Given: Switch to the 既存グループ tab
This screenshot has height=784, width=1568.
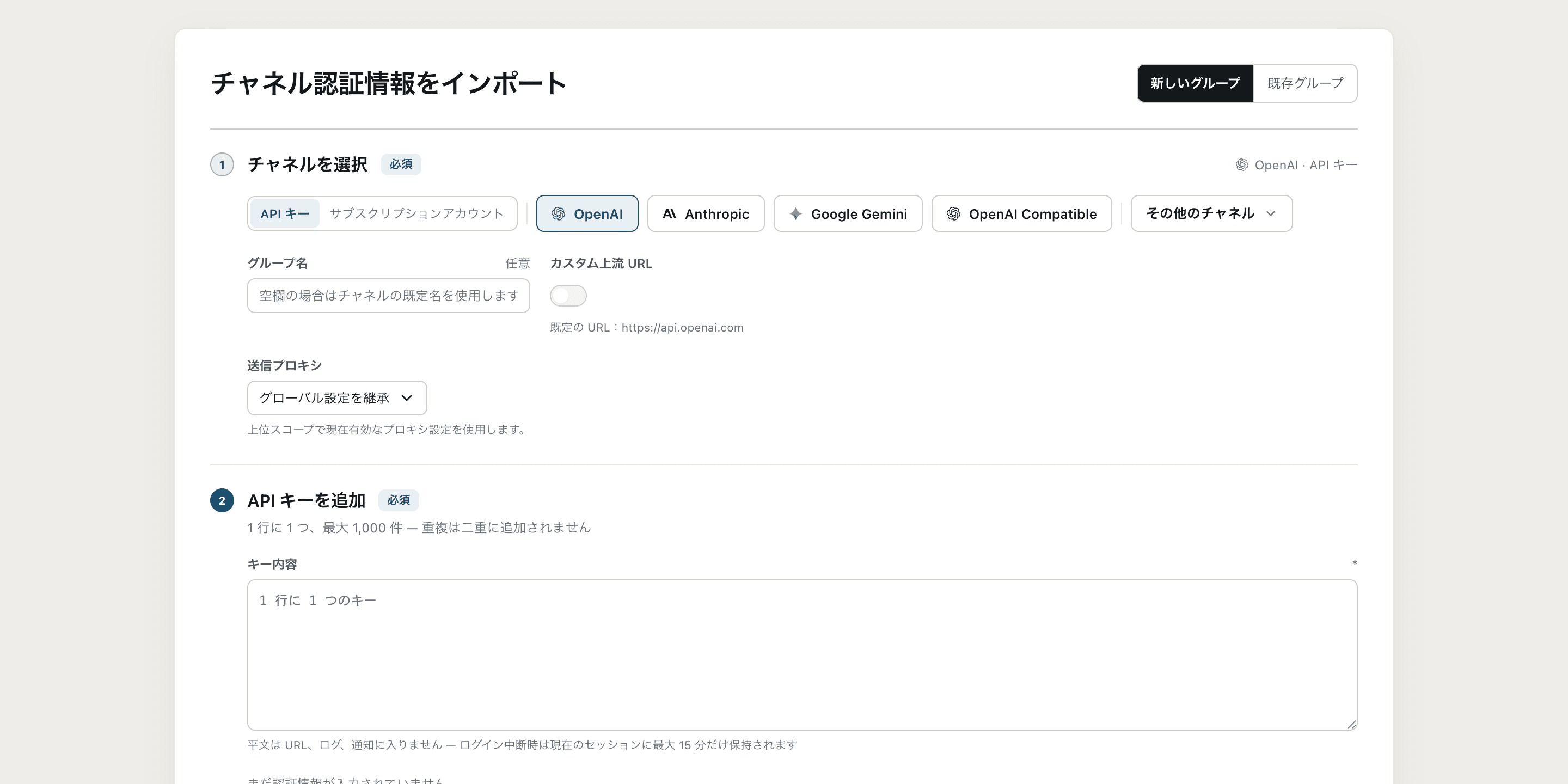Looking at the screenshot, I should pyautogui.click(x=1305, y=83).
